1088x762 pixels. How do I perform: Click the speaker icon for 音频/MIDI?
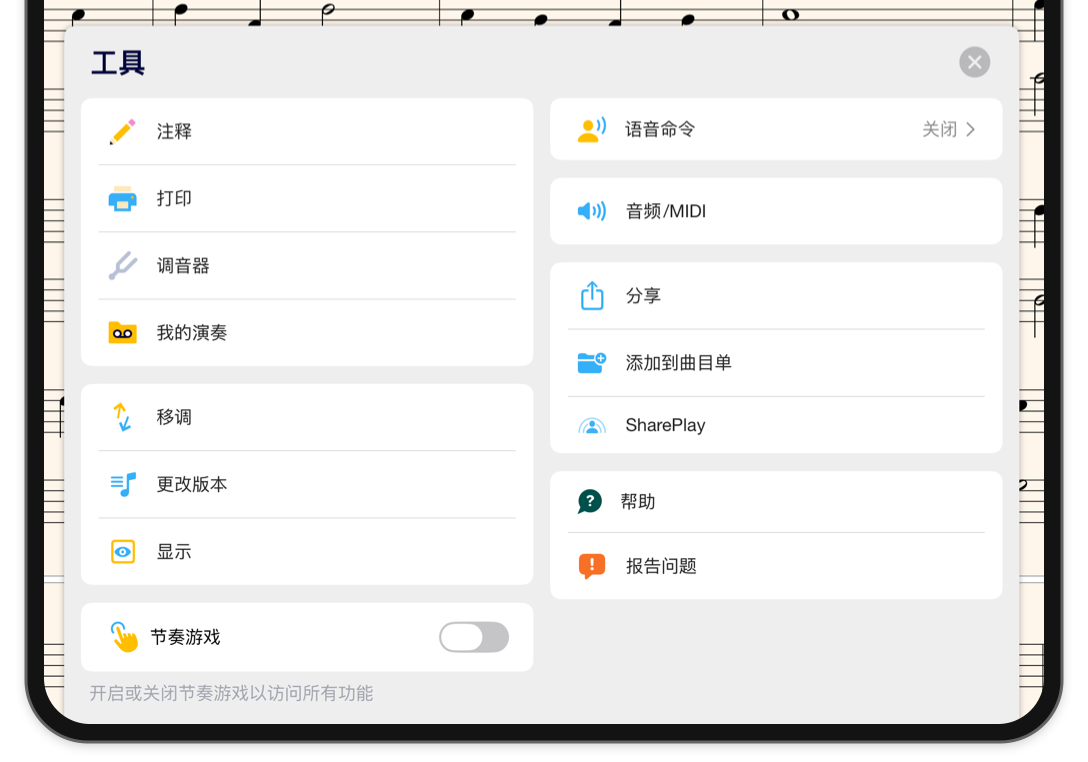click(591, 211)
